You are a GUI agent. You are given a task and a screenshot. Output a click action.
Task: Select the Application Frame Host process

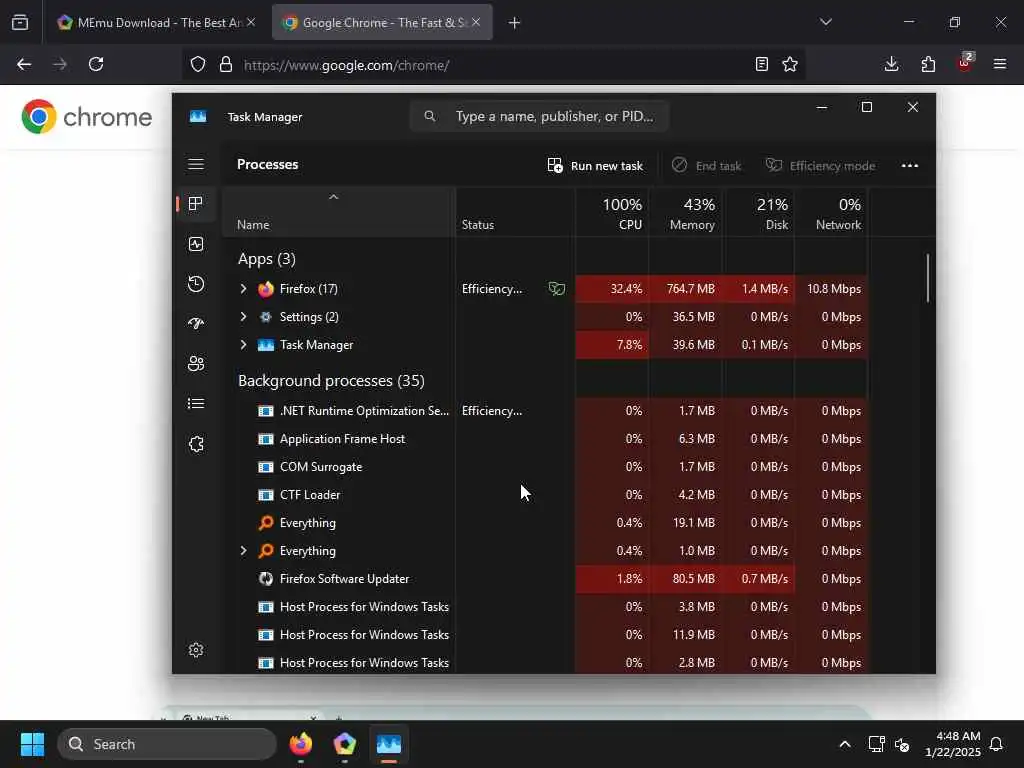(545, 439)
